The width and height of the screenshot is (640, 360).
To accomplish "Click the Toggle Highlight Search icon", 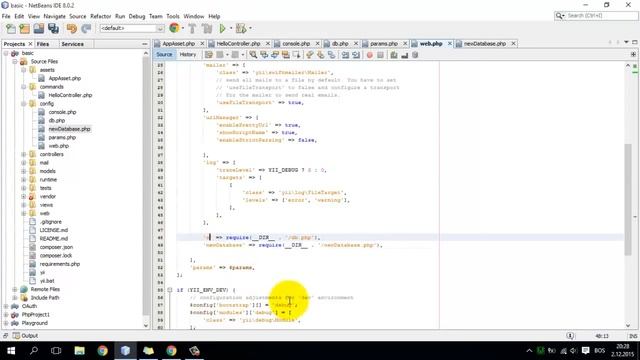I will click(x=285, y=55).
